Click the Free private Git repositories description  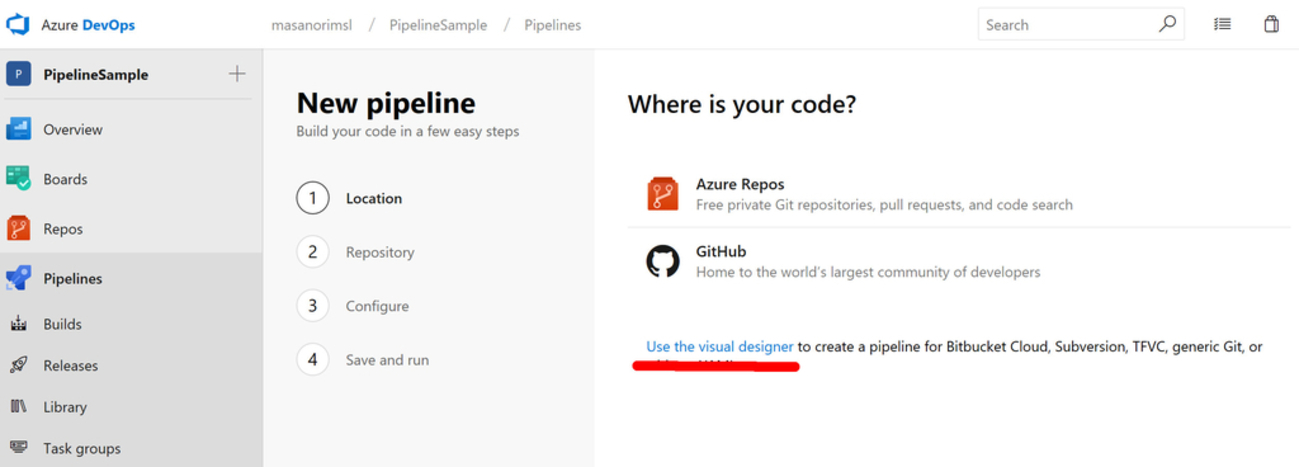click(x=884, y=204)
